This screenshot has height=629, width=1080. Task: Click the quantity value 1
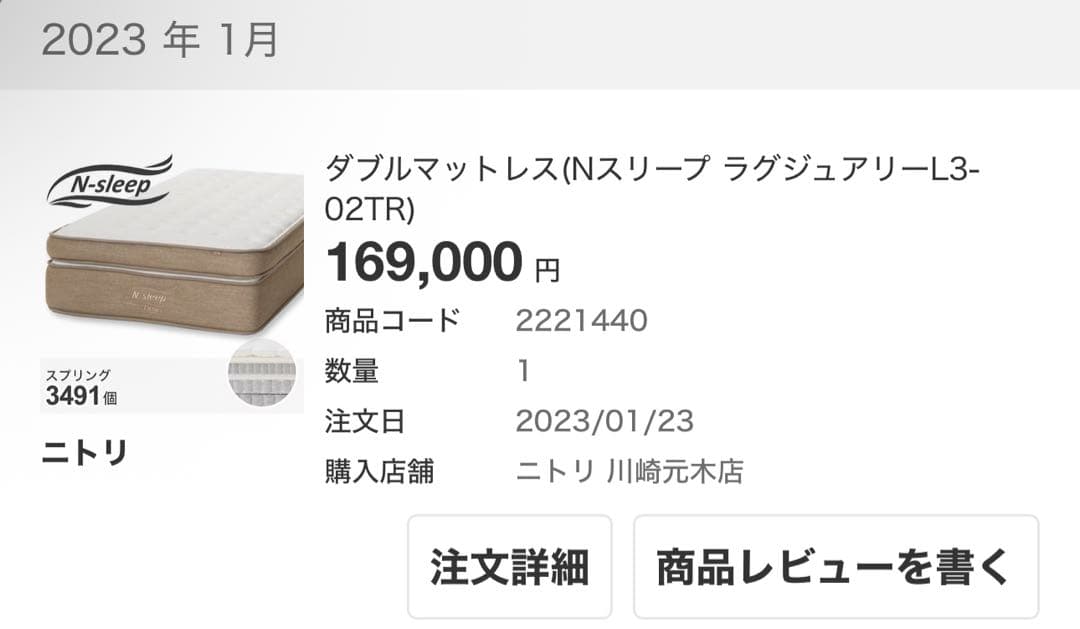point(523,371)
